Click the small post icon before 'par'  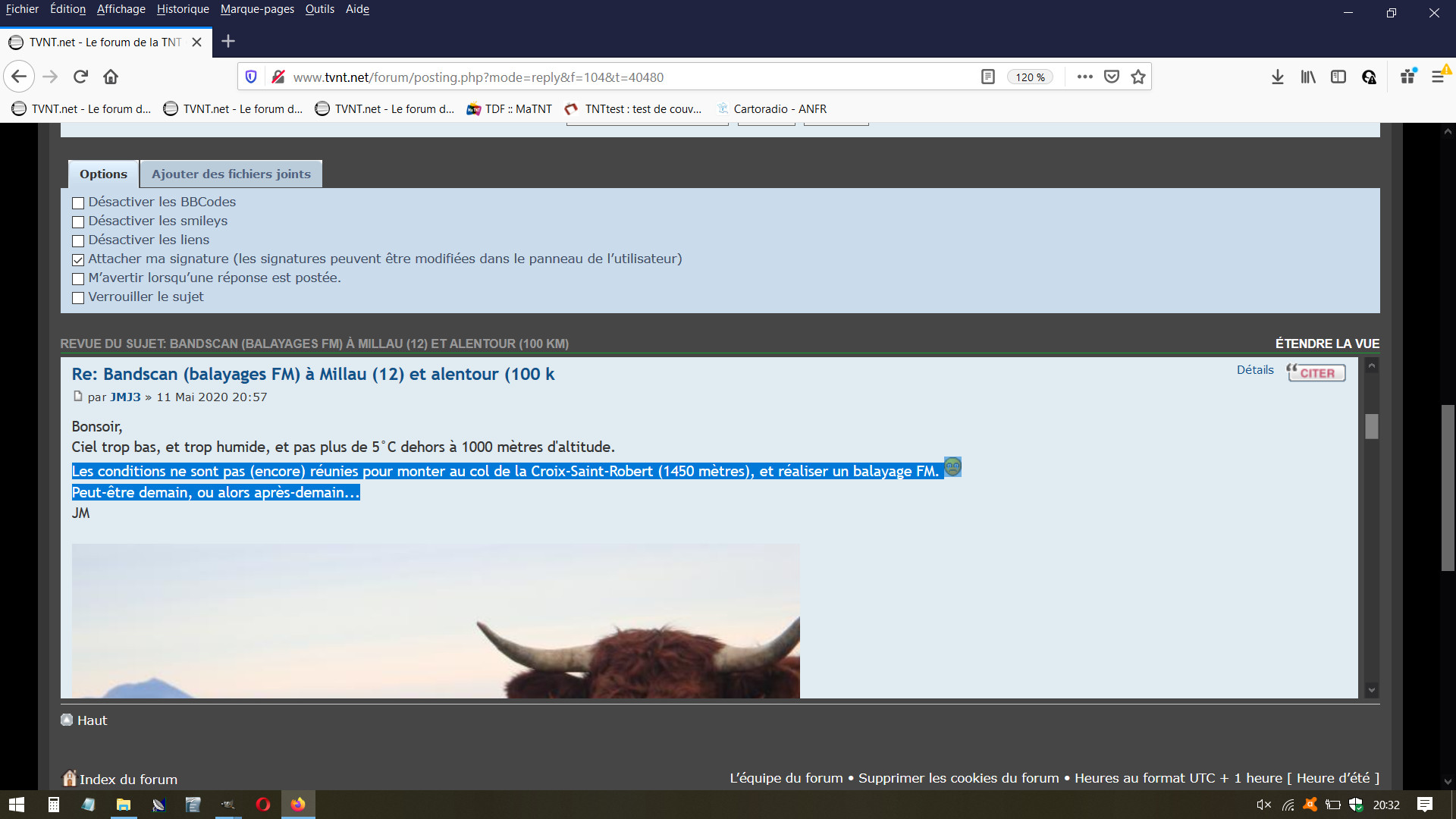click(x=77, y=396)
